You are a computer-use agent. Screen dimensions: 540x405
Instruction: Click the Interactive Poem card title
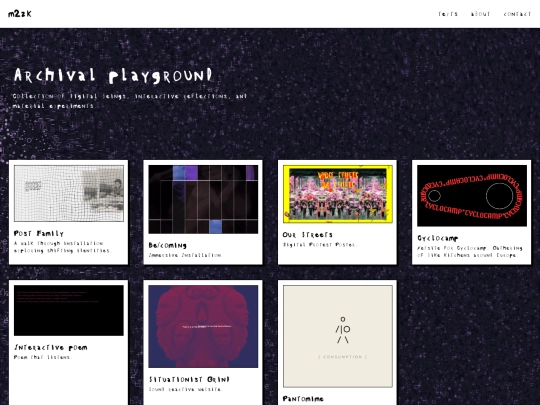[x=50, y=347]
